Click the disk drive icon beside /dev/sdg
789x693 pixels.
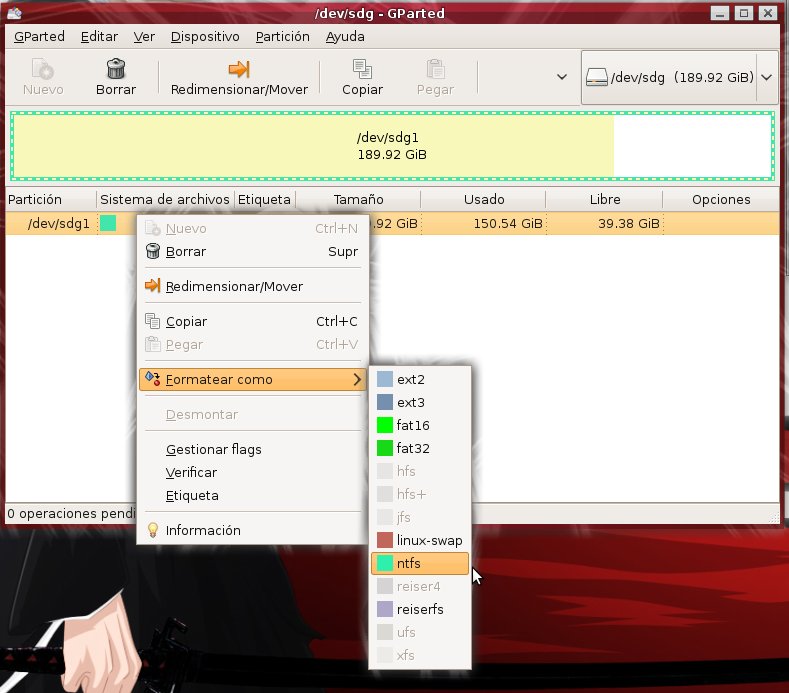pos(597,78)
